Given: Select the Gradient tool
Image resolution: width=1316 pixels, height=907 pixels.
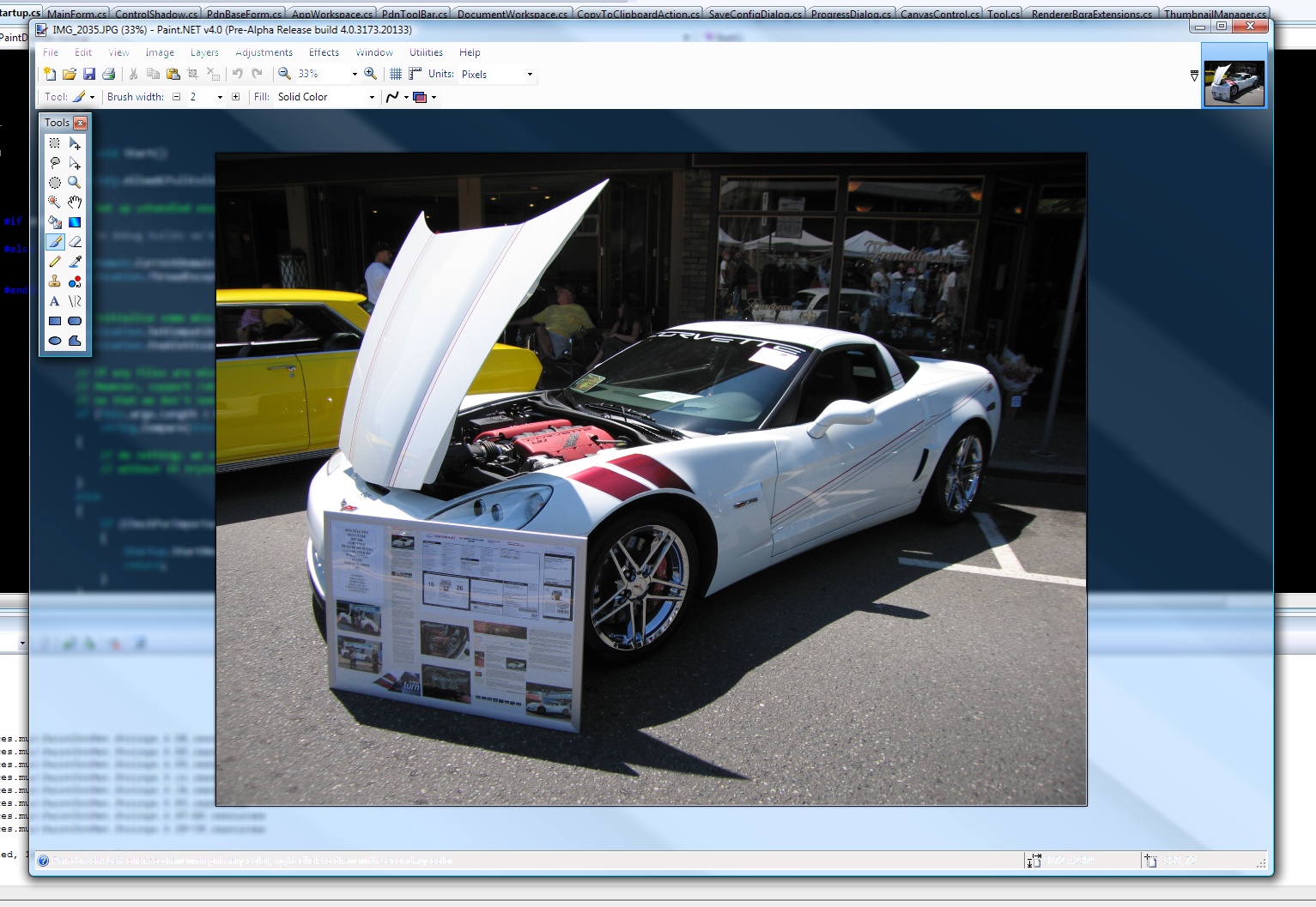Looking at the screenshot, I should (75, 222).
